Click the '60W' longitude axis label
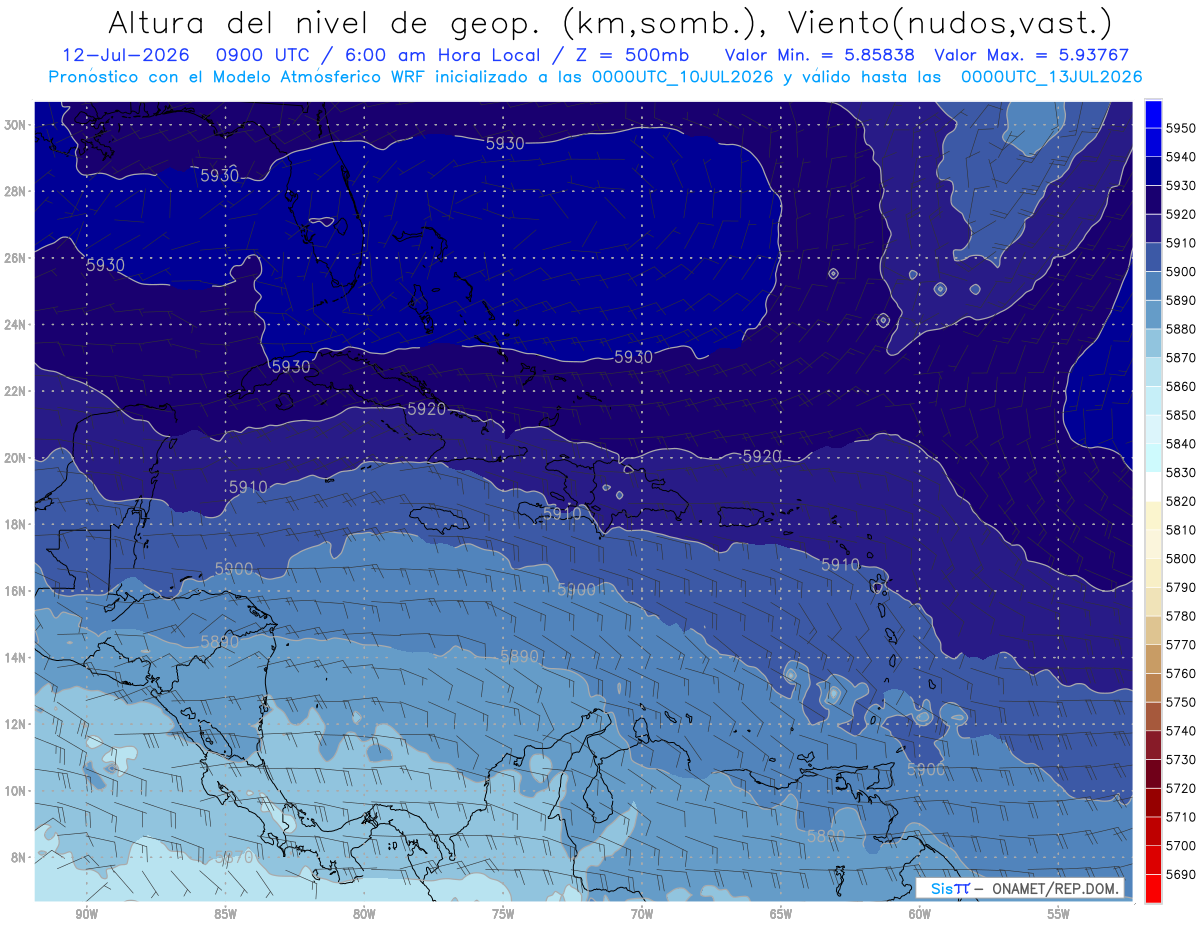The image size is (1200, 927). click(x=919, y=915)
